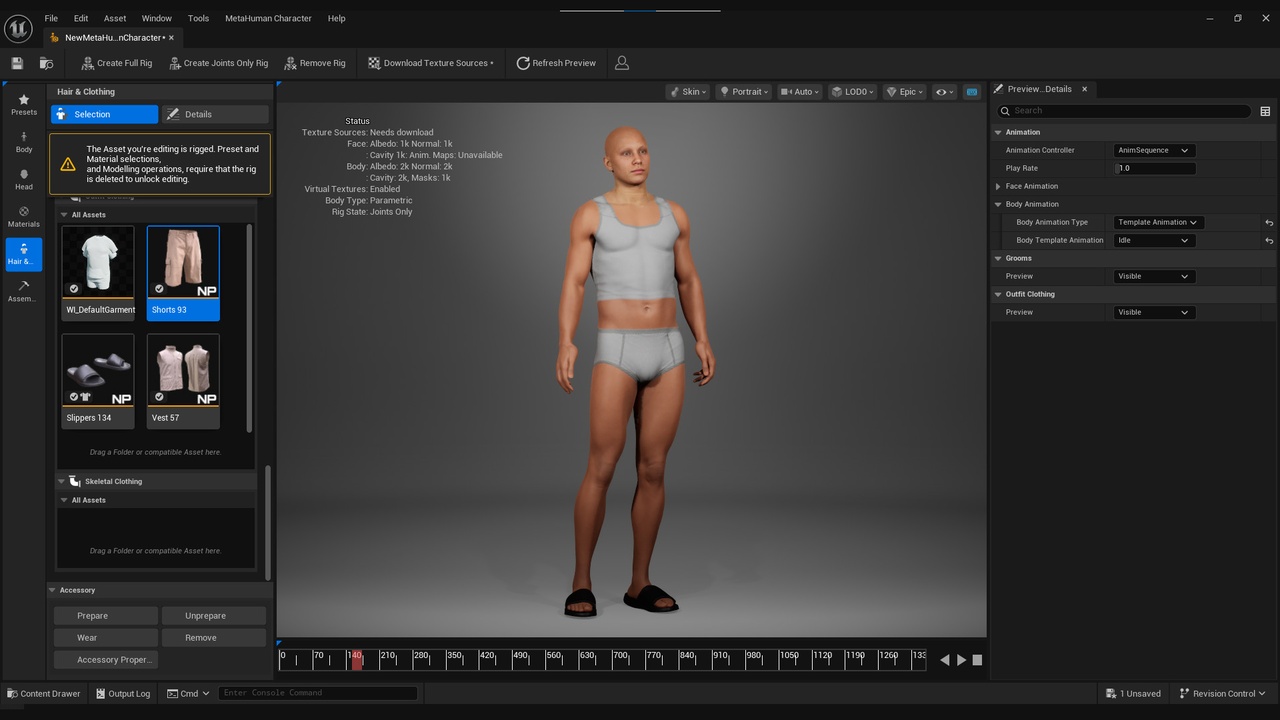Open the LOD0 dropdown
The image size is (1280, 720).
[853, 92]
